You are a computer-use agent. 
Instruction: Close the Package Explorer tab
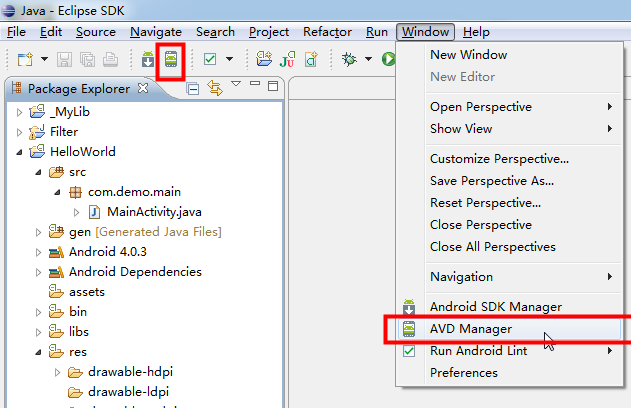point(142,88)
